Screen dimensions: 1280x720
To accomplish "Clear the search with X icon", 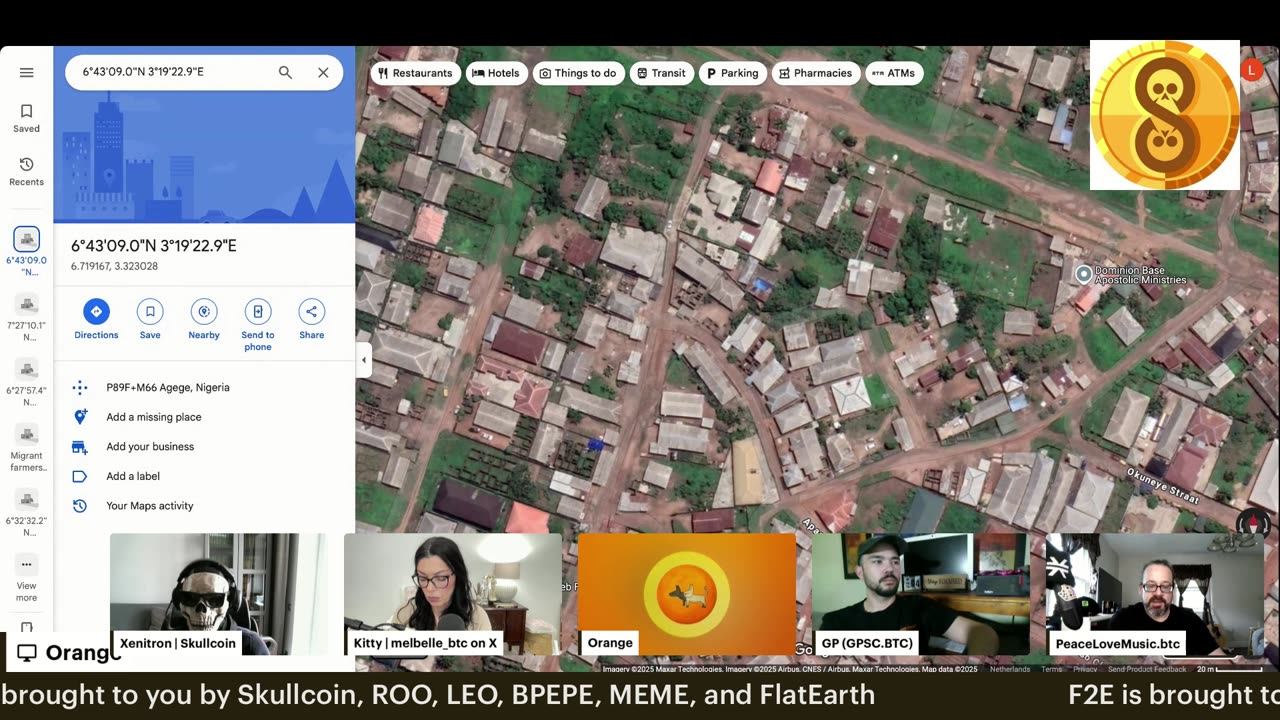I will [323, 72].
